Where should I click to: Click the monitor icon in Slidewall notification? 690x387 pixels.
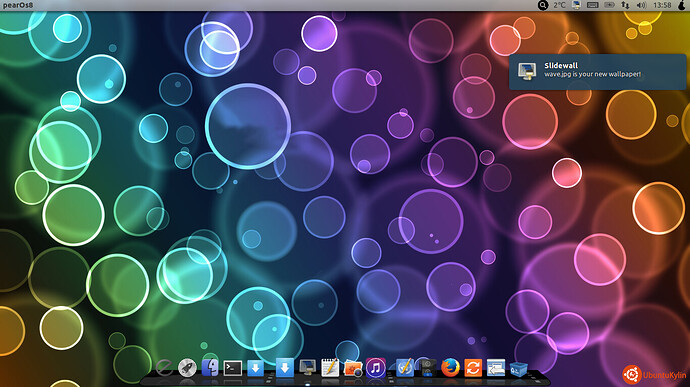click(x=527, y=71)
